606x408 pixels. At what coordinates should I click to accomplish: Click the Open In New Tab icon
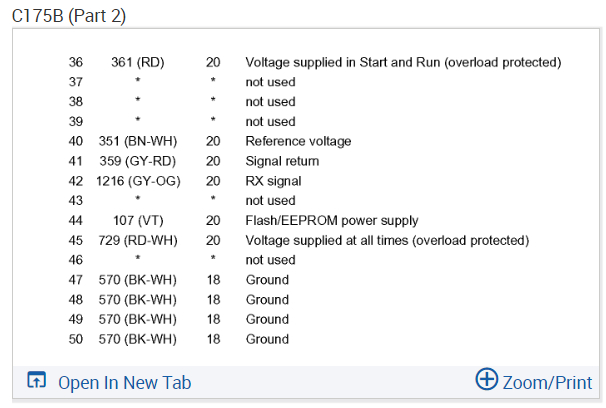(x=37, y=381)
